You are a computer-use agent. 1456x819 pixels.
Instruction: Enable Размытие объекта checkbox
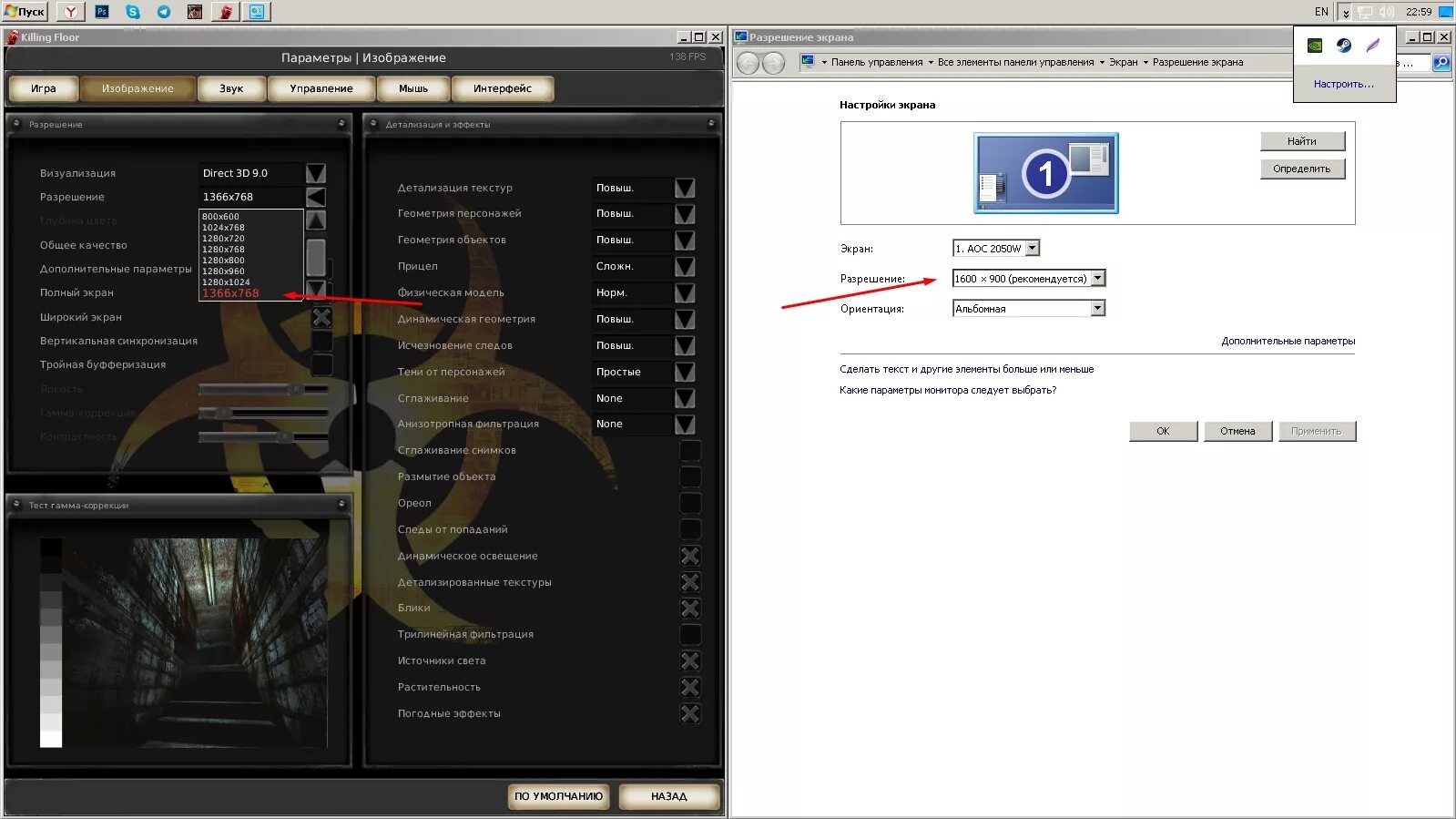click(690, 476)
